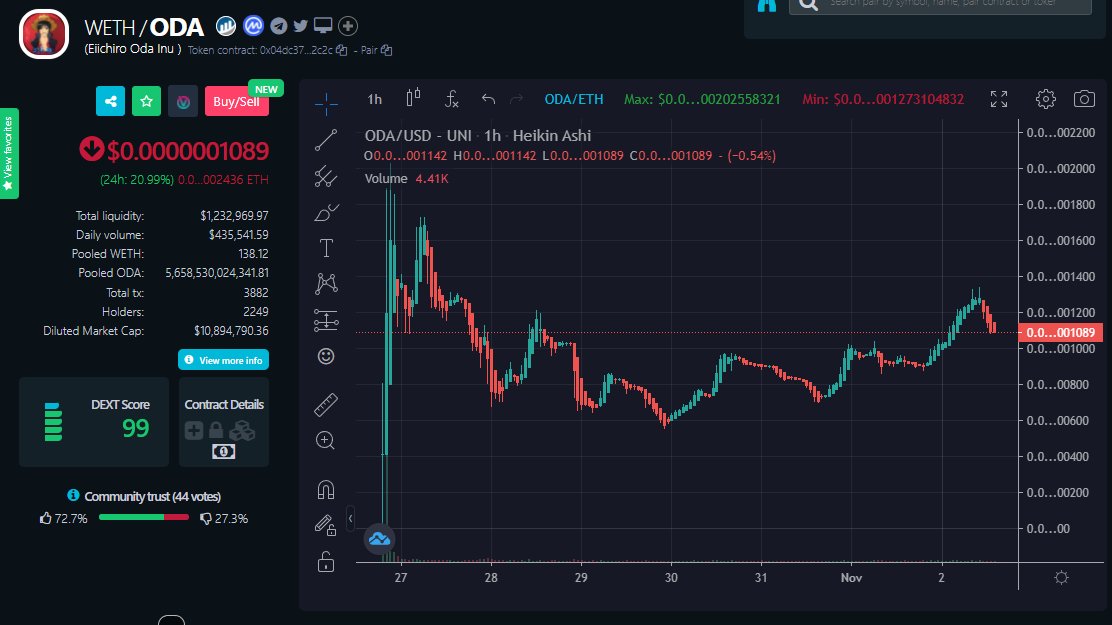Viewport: 1112px width, 625px height.
Task: Copy the pair address
Action: pos(387,50)
